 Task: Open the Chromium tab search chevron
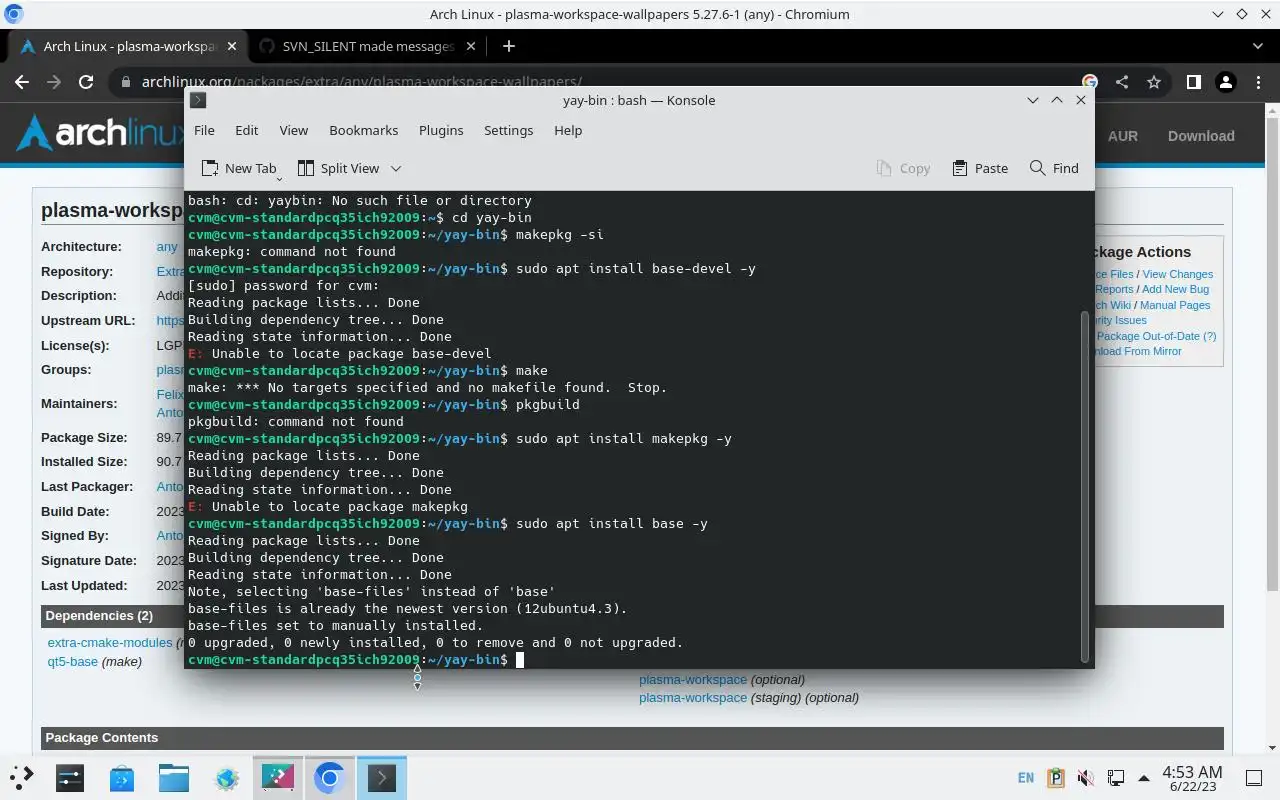coord(1258,46)
